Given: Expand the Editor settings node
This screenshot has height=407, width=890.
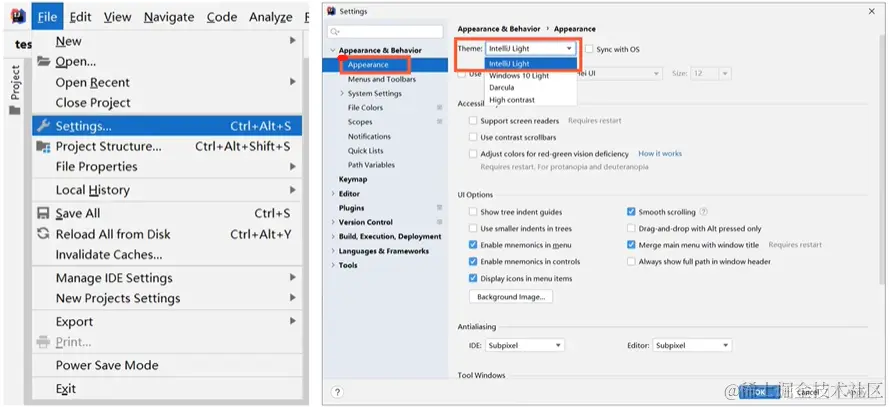Looking at the screenshot, I should pos(333,194).
